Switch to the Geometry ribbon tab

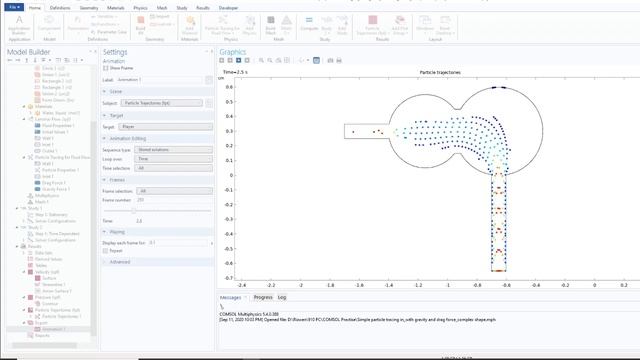point(89,8)
